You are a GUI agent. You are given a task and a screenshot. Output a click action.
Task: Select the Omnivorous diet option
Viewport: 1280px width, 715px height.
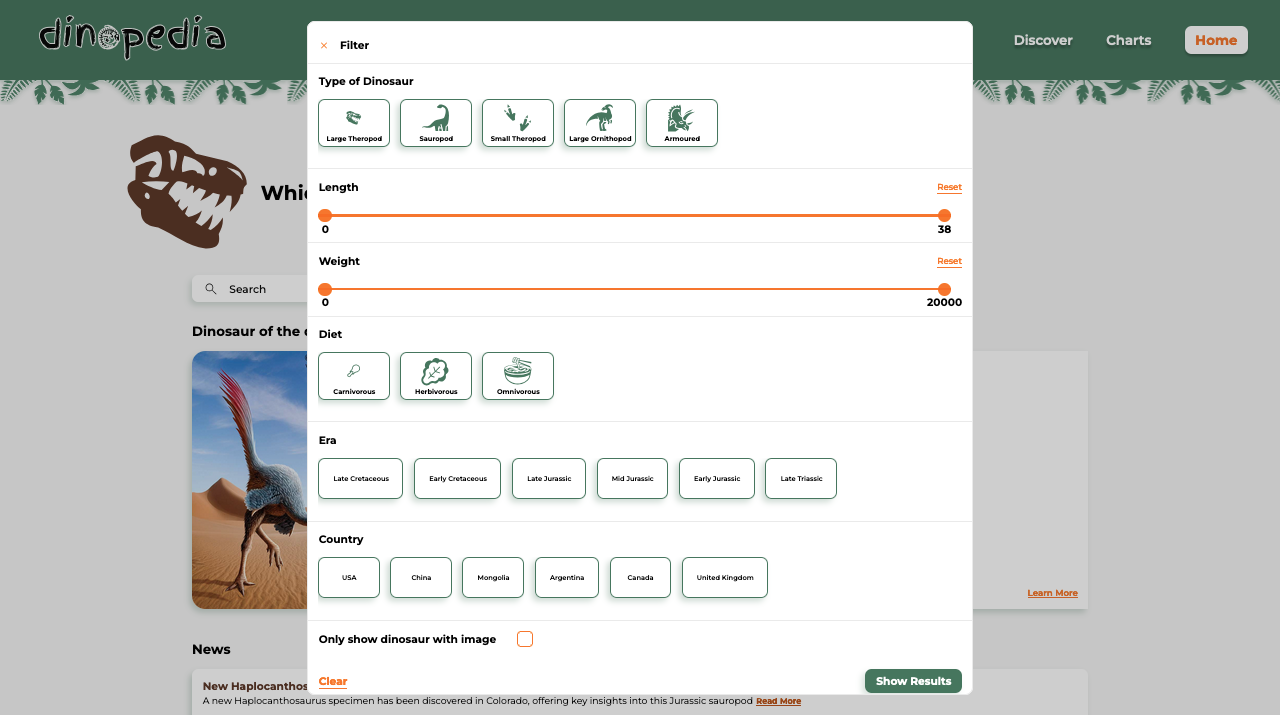(518, 376)
